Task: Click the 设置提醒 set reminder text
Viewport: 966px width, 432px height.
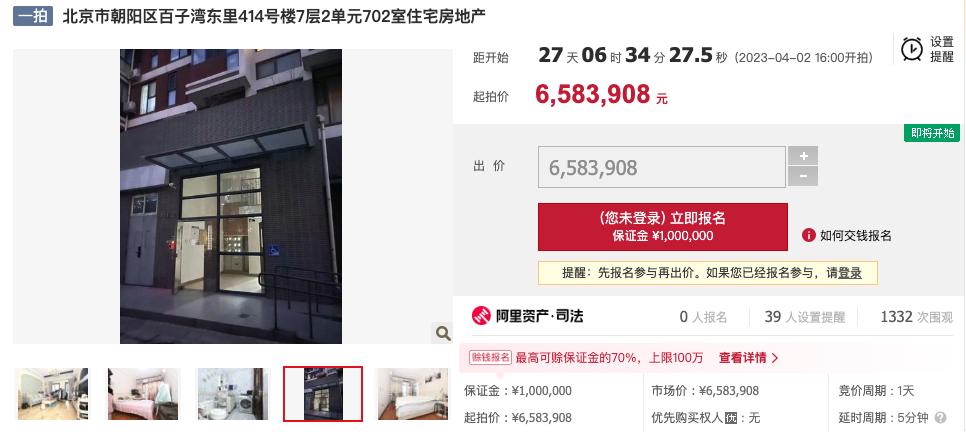Action: click(x=942, y=49)
